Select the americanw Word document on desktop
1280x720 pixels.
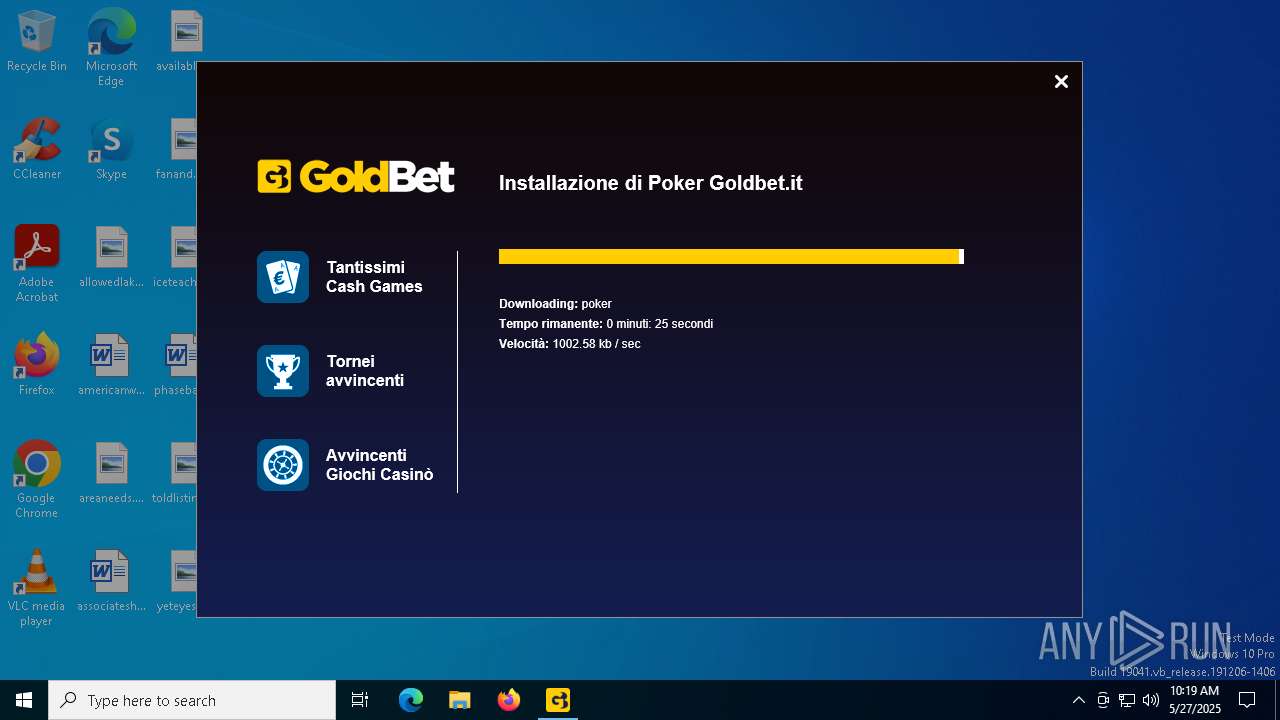[x=111, y=366]
